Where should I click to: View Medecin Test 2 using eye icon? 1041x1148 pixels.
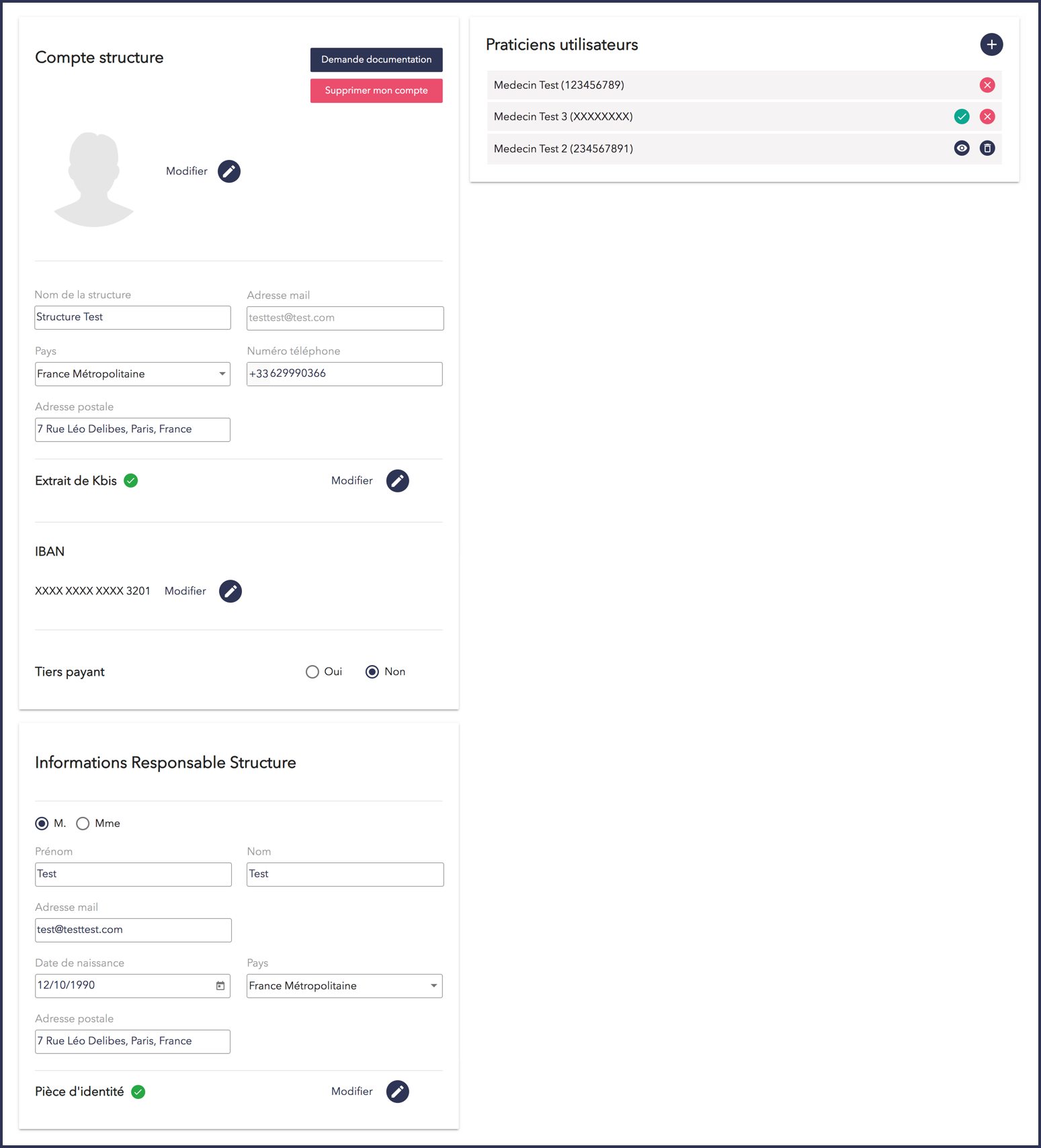click(x=962, y=148)
